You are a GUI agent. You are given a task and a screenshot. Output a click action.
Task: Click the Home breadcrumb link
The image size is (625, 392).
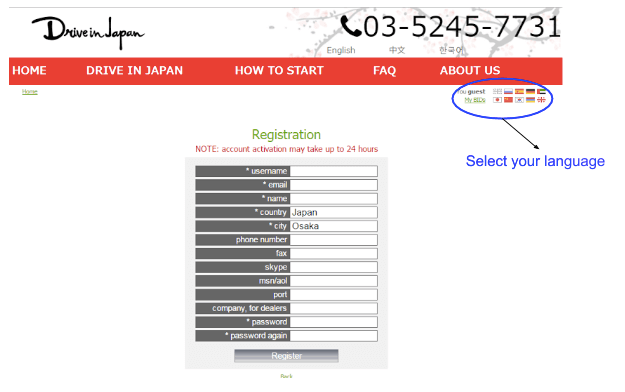tap(29, 92)
